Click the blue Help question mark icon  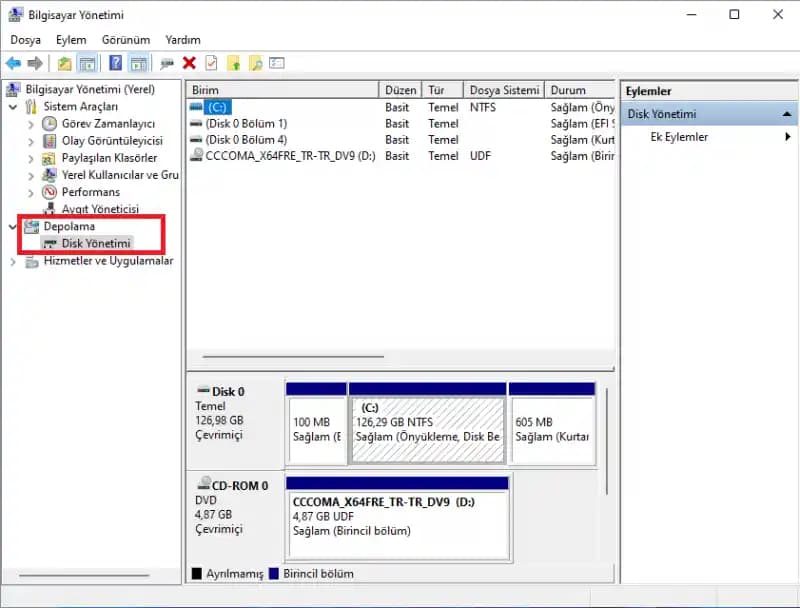point(116,63)
